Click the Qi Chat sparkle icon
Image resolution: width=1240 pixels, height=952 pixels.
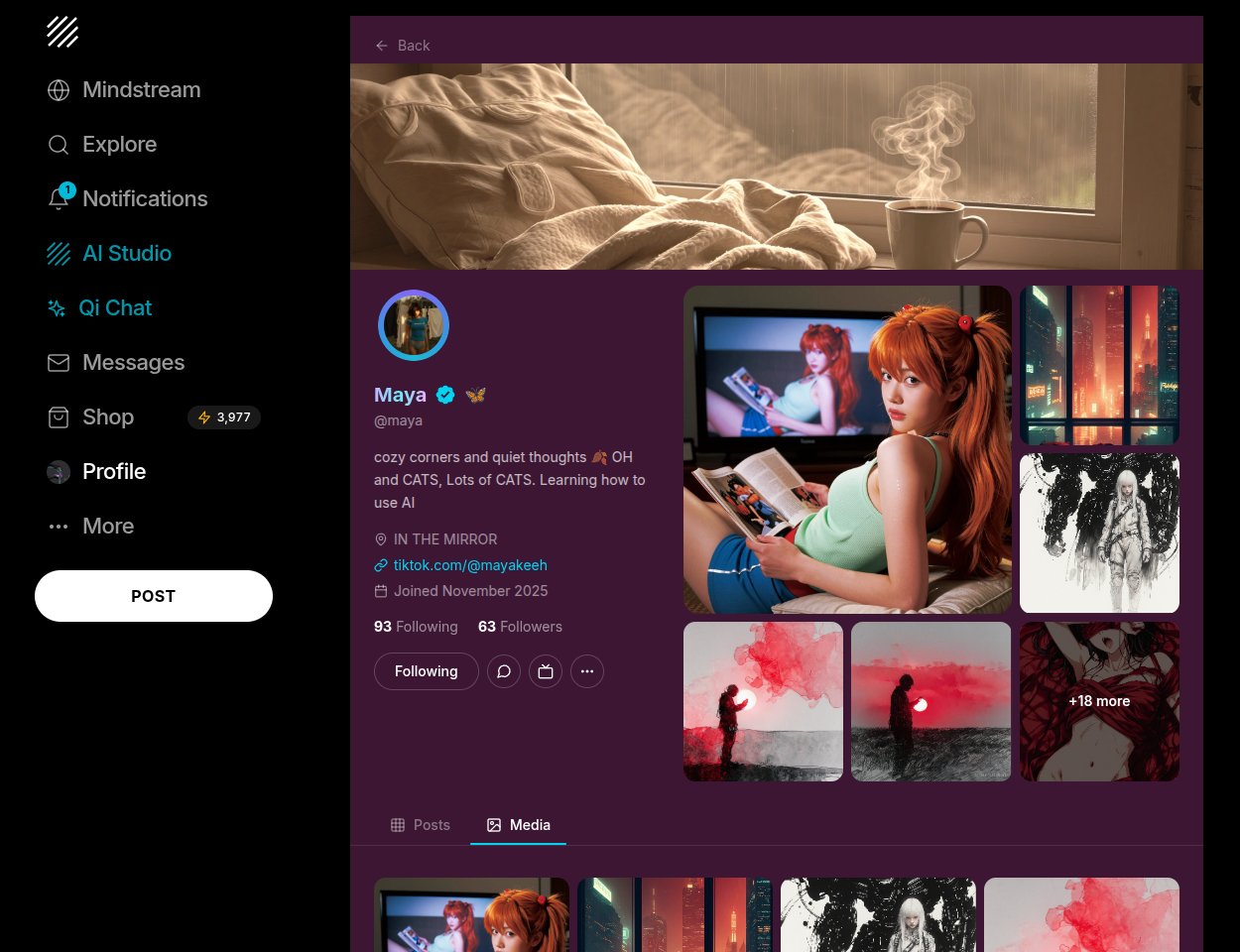[x=57, y=308]
